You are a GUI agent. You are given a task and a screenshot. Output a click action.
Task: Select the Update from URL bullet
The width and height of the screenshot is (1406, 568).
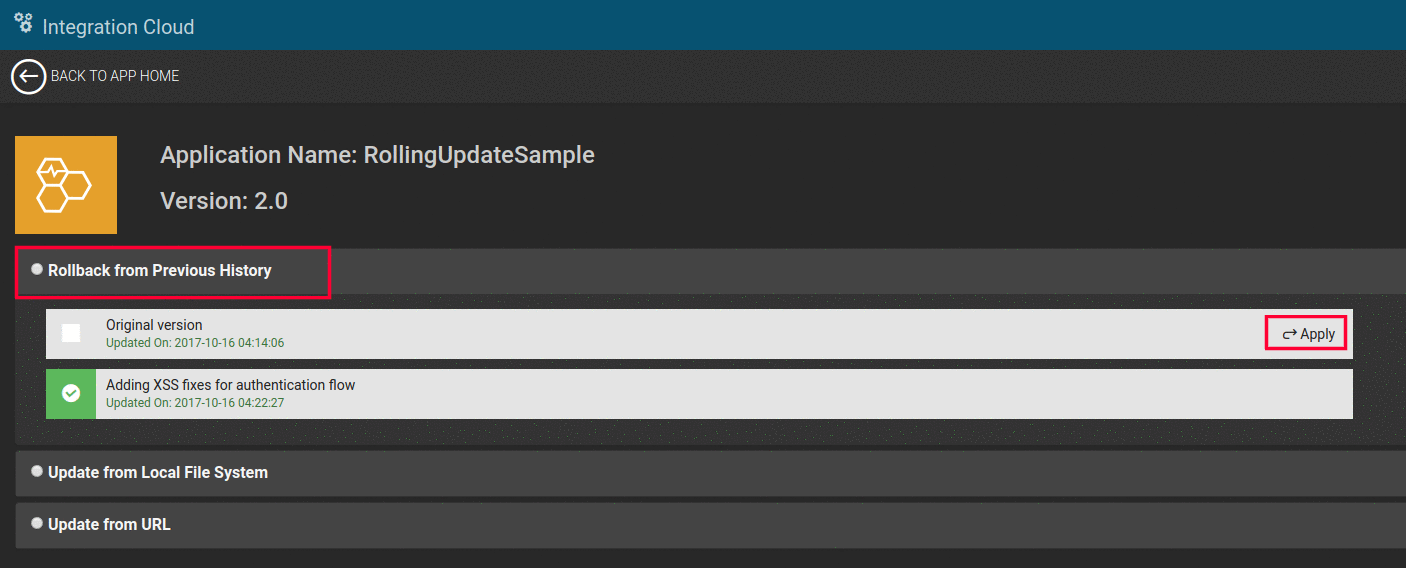point(37,524)
